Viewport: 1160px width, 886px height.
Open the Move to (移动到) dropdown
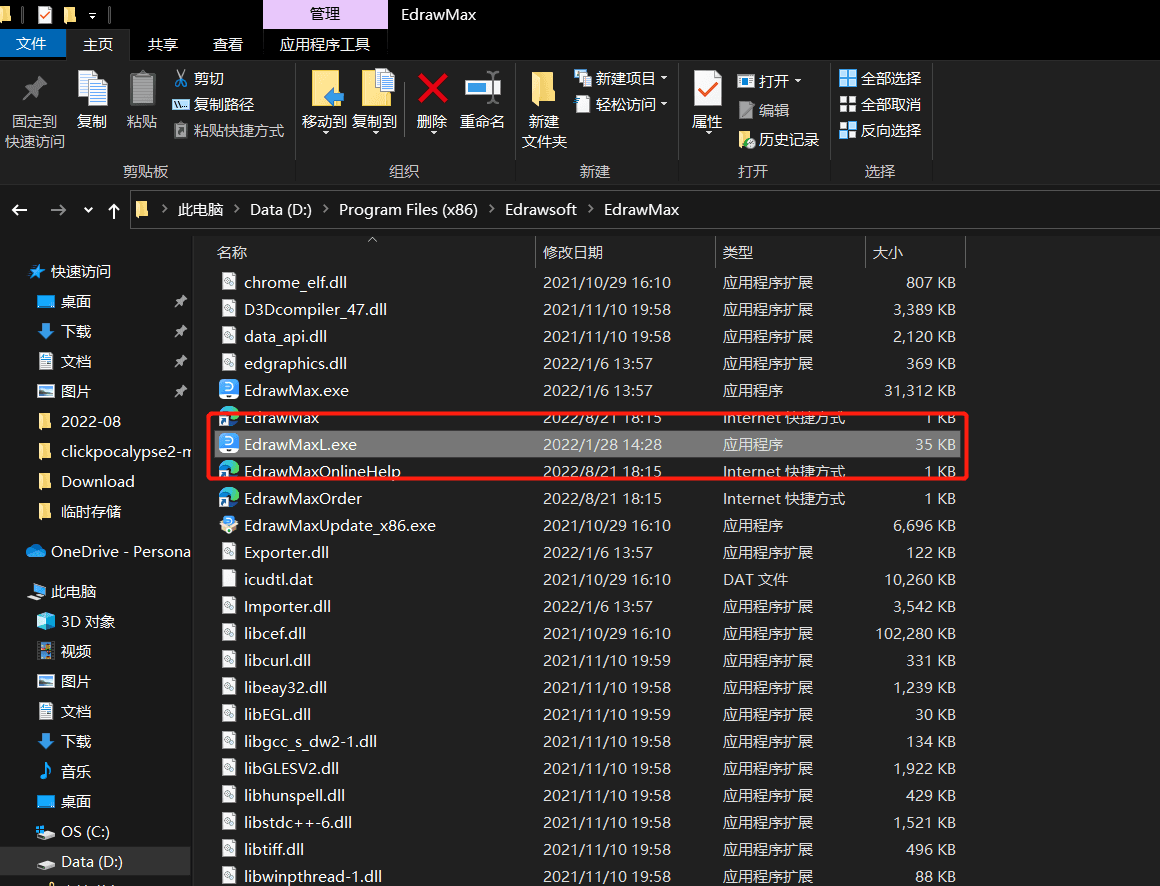click(324, 132)
